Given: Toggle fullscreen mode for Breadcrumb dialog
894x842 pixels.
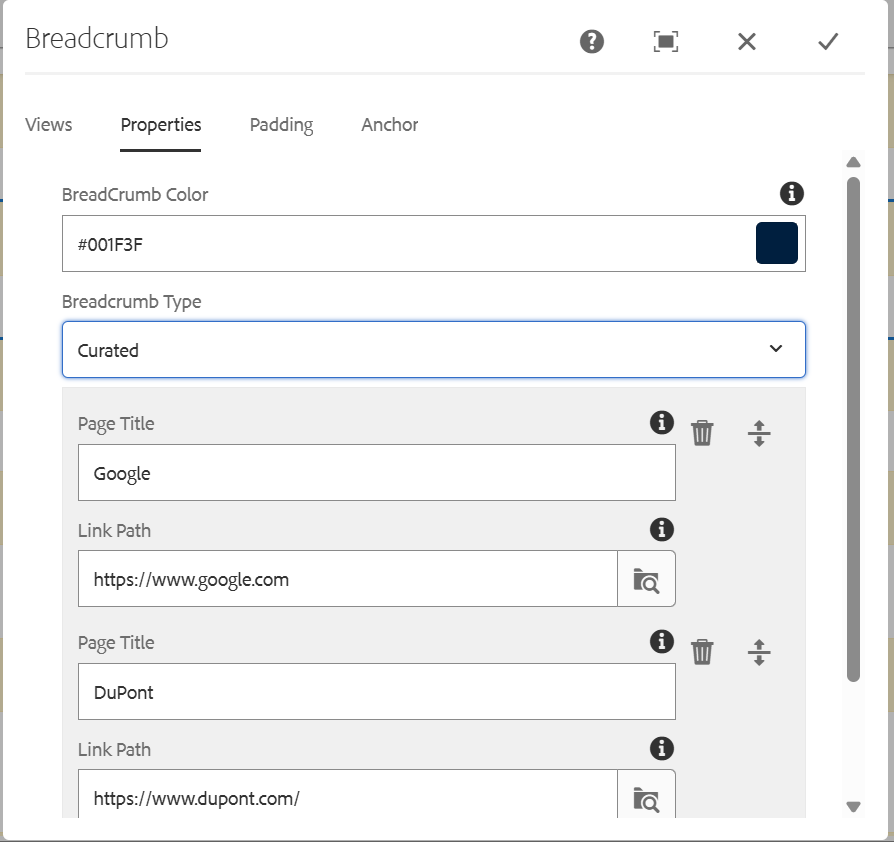Looking at the screenshot, I should [x=666, y=41].
